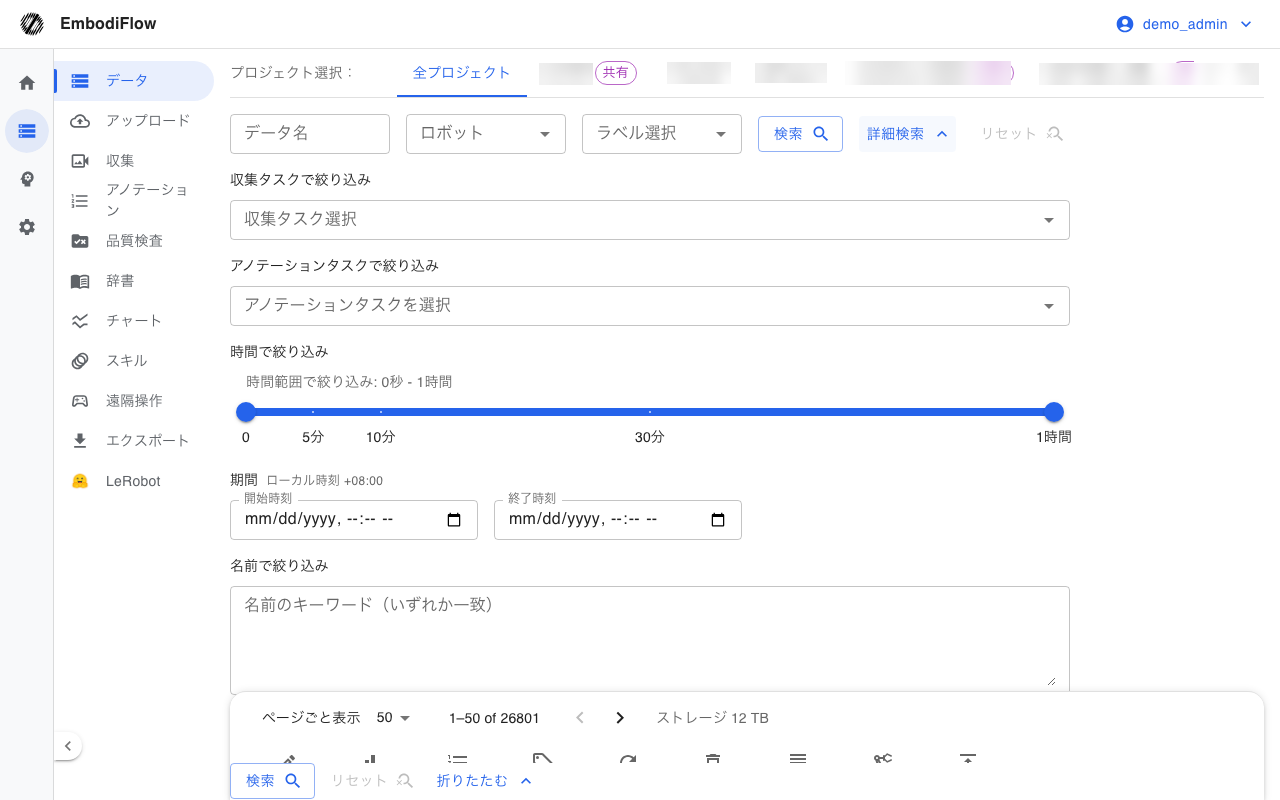
Task: Go to 収集 collection page
Action: coord(134,161)
